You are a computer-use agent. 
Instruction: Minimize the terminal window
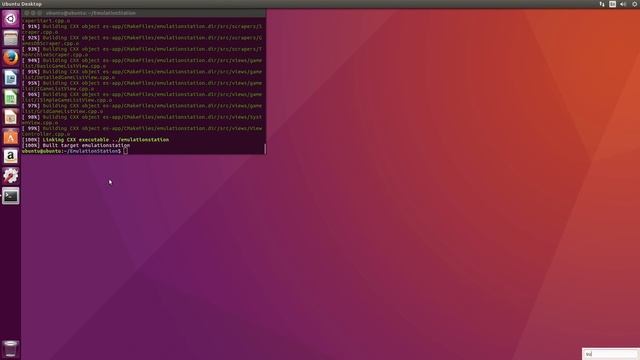coord(33,13)
